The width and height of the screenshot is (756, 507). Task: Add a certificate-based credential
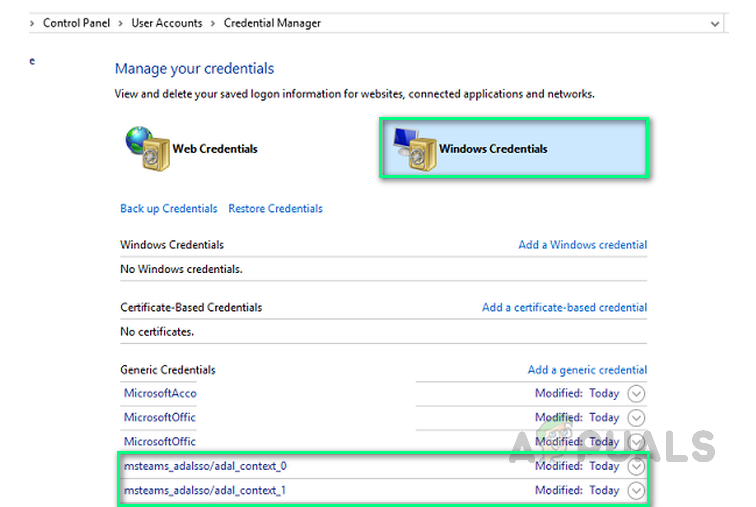564,308
